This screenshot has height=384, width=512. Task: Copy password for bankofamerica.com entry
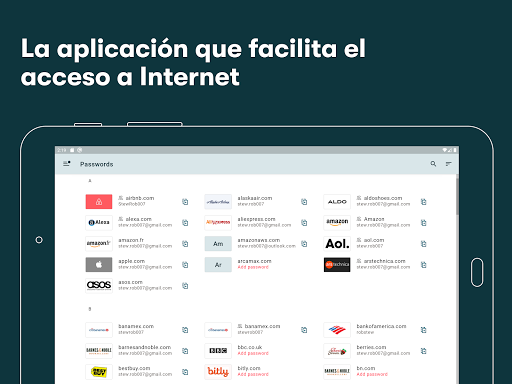(x=423, y=330)
